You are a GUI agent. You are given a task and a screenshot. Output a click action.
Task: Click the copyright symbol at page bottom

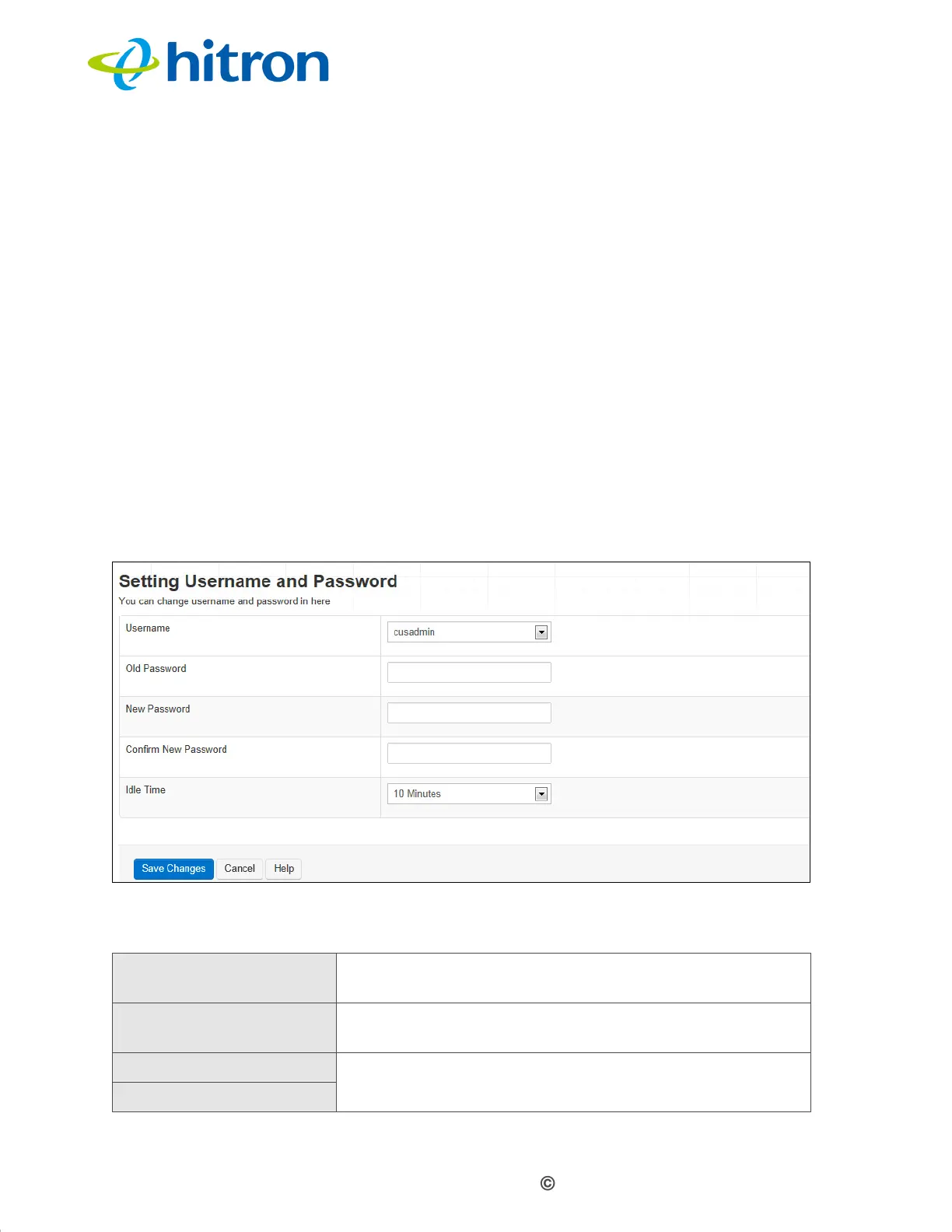(x=548, y=1184)
